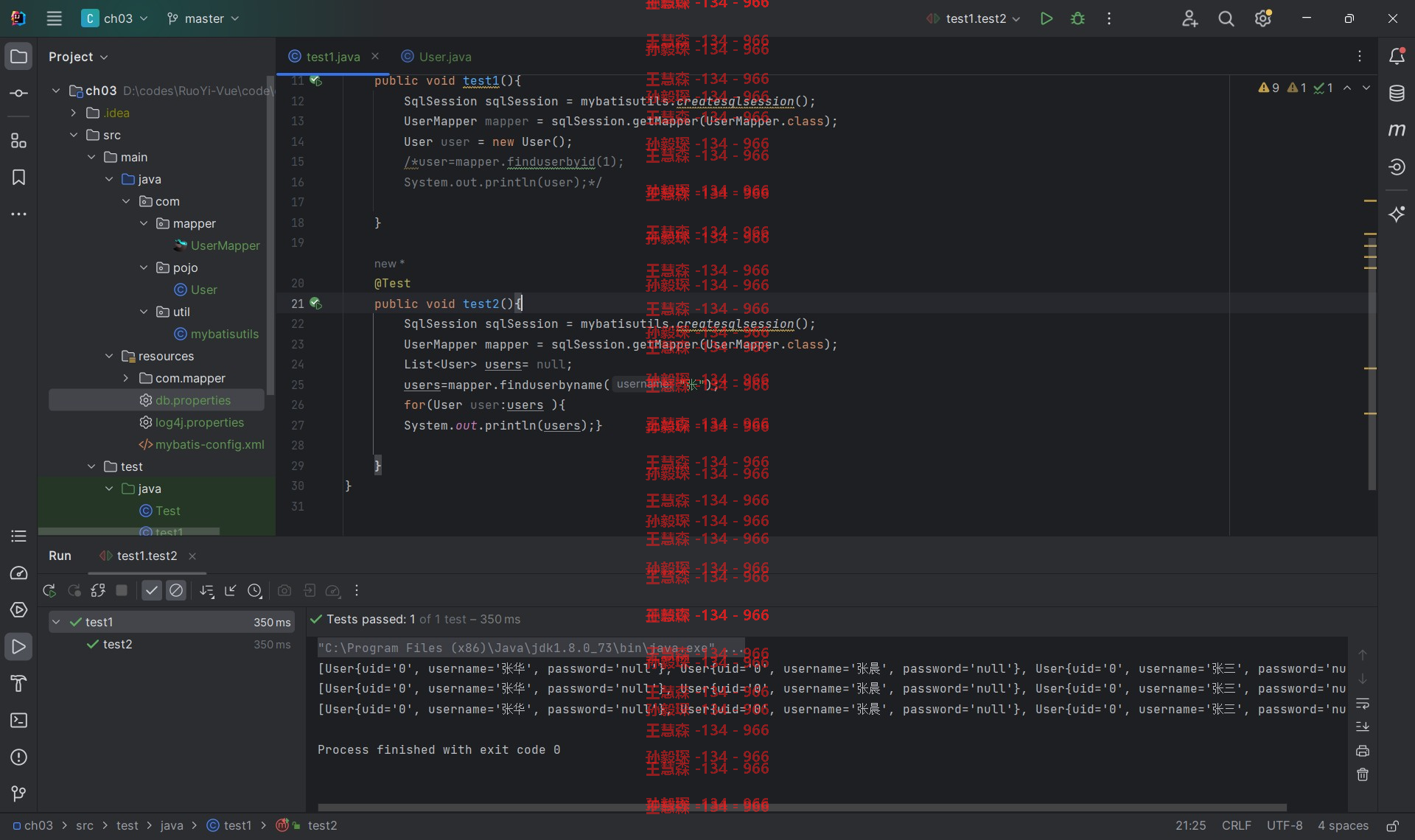This screenshot has width=1415, height=840.
Task: Click the UTF-8 encoding widget
Action: (x=1284, y=826)
